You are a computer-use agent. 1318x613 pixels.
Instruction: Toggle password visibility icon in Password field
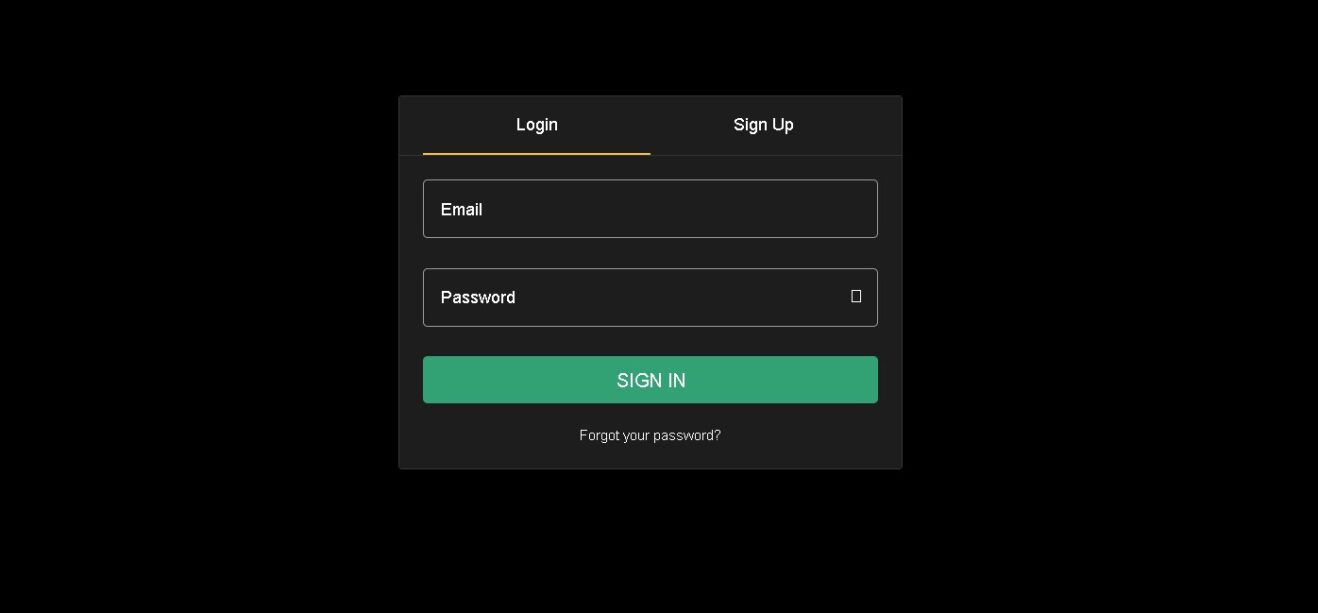point(856,296)
